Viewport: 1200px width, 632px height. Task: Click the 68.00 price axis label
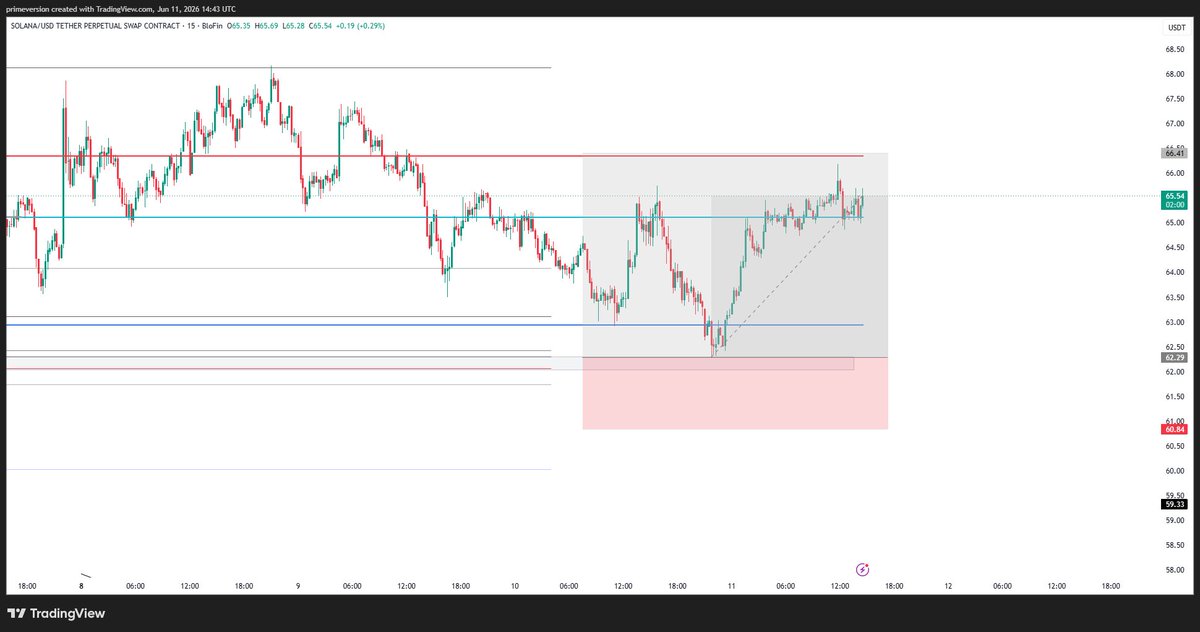point(1175,74)
